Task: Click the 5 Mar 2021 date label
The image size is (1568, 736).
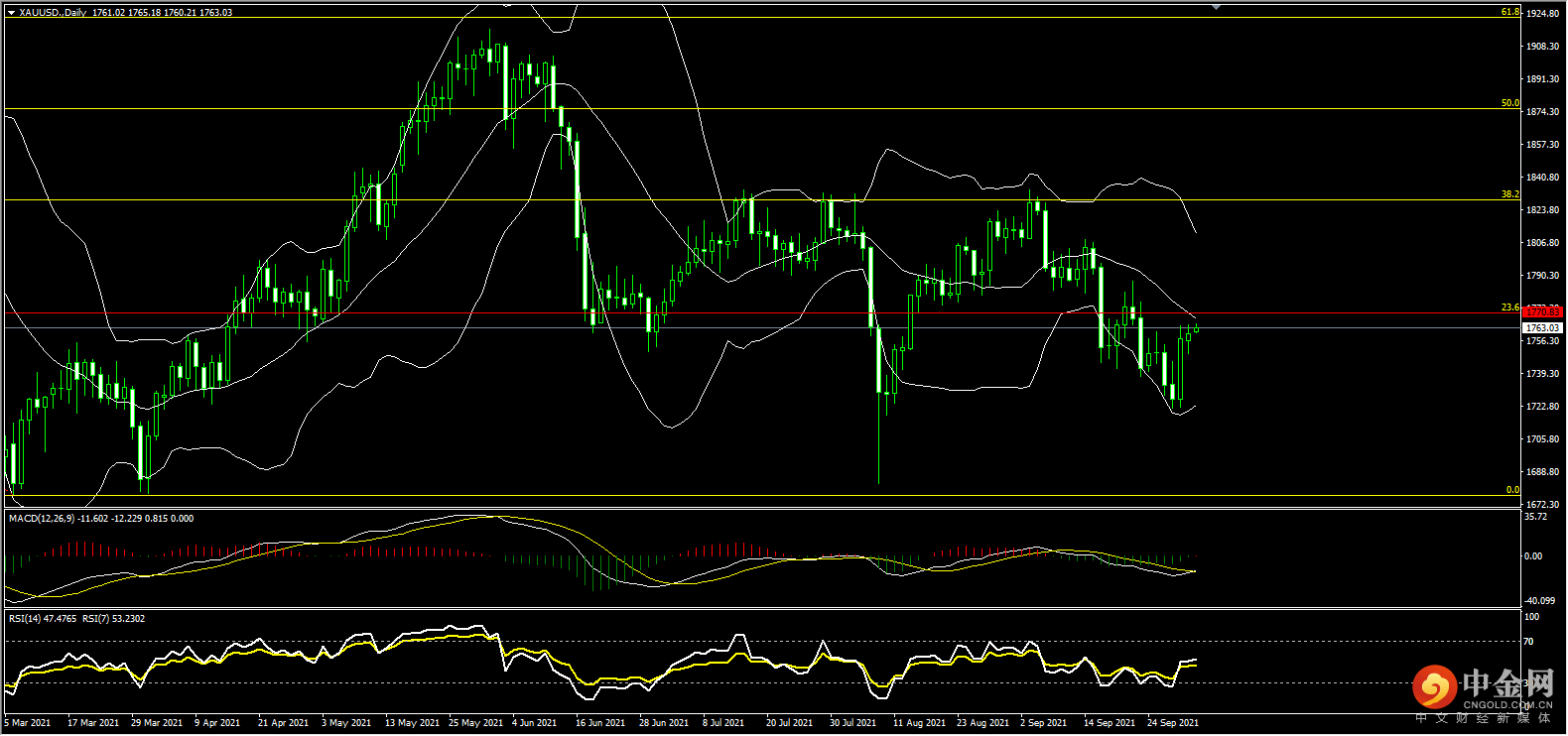Action: pos(28,723)
